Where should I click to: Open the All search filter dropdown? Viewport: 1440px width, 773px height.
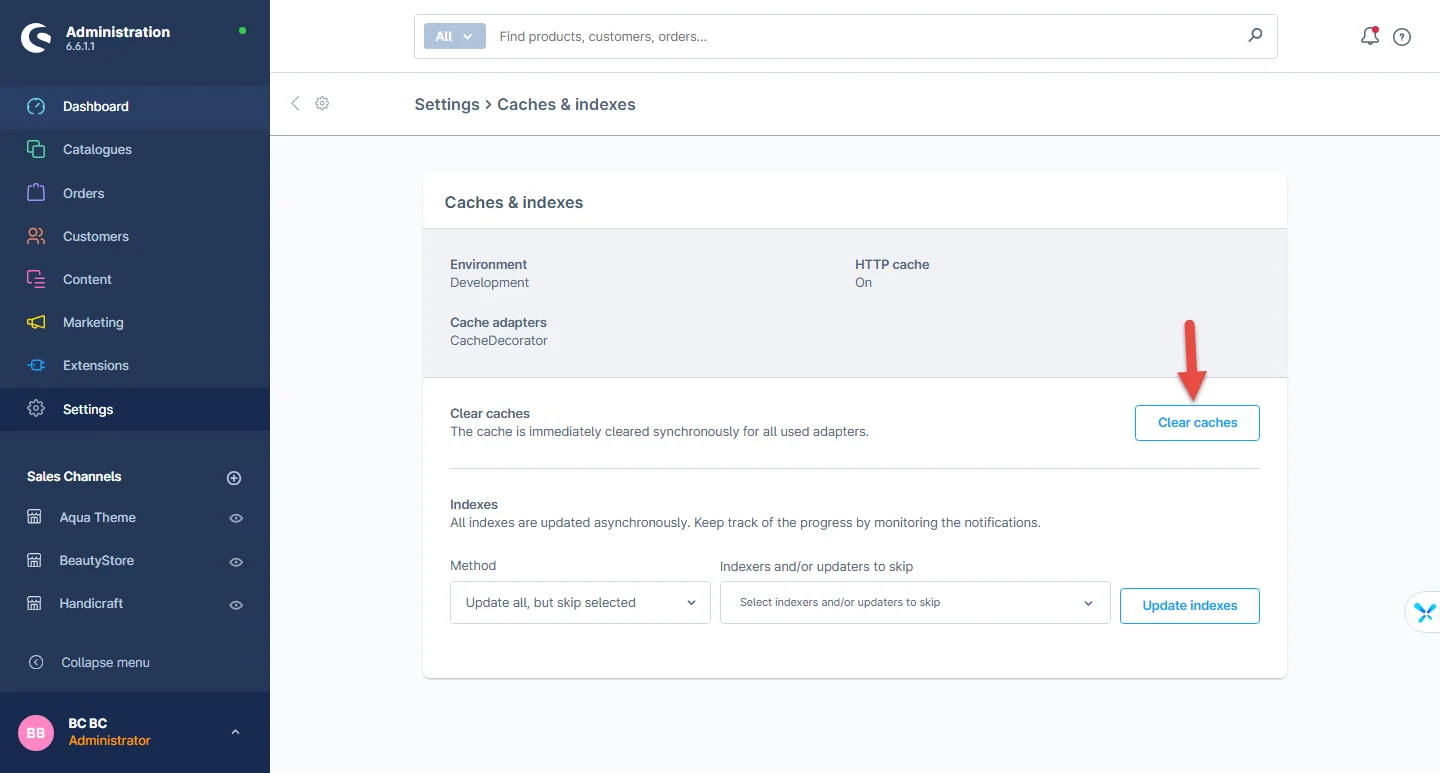(454, 36)
